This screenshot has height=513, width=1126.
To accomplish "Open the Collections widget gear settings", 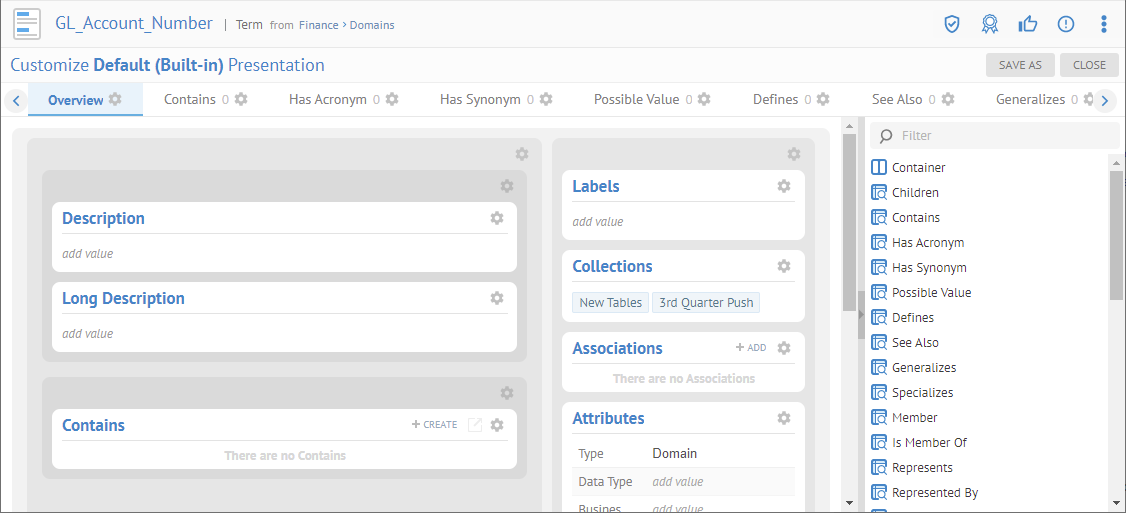I will 784,266.
